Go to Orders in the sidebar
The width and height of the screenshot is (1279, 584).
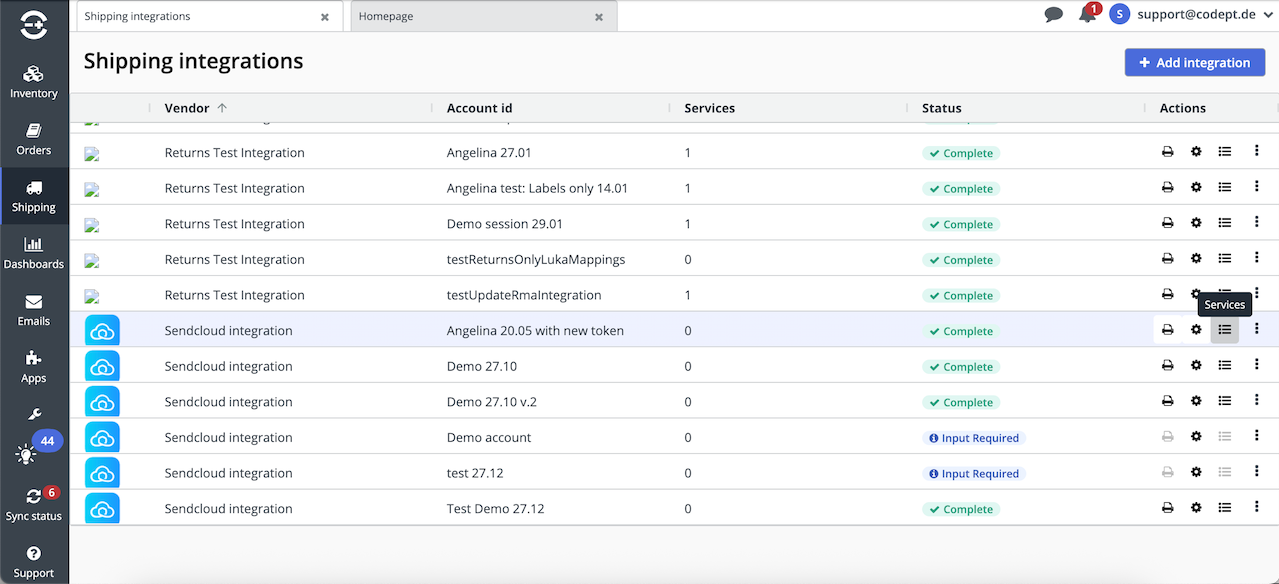34,140
